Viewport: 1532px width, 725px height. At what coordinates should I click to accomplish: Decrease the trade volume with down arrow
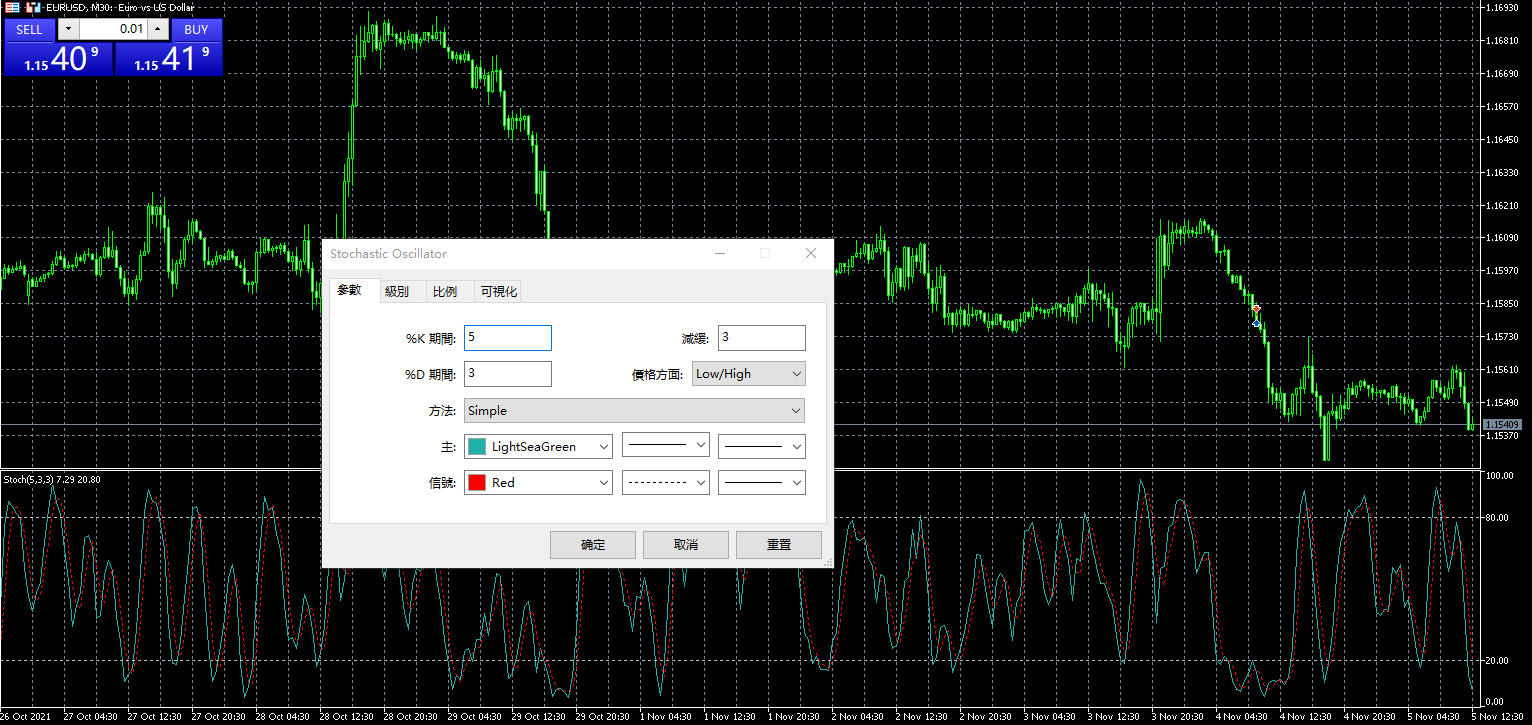pos(67,29)
